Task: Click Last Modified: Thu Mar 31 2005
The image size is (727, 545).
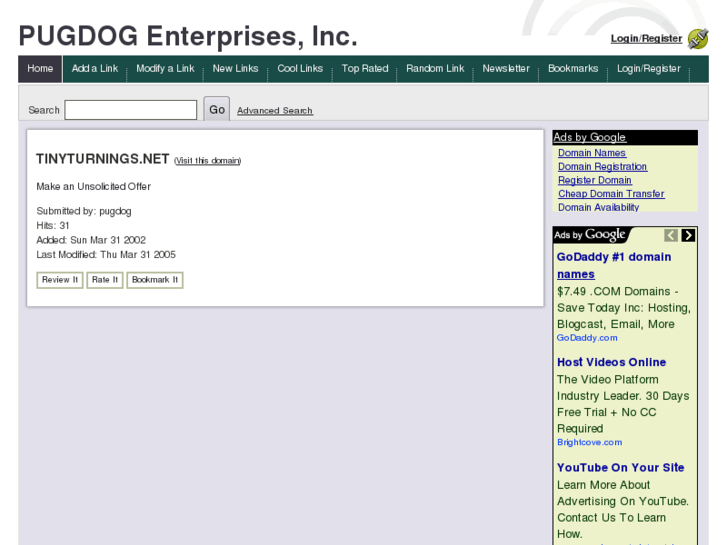Action: [x=106, y=255]
